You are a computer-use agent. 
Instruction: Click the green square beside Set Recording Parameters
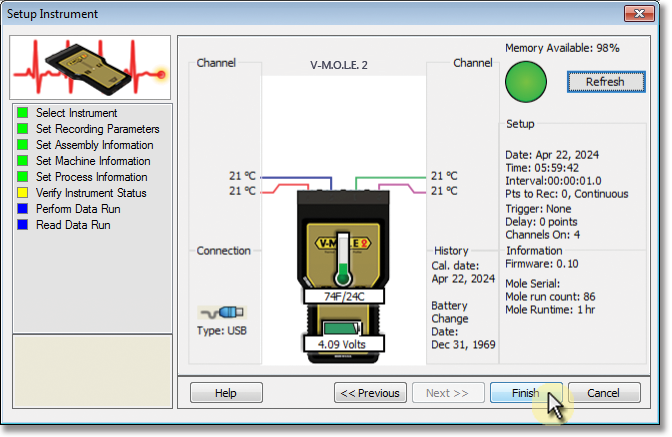(22, 129)
